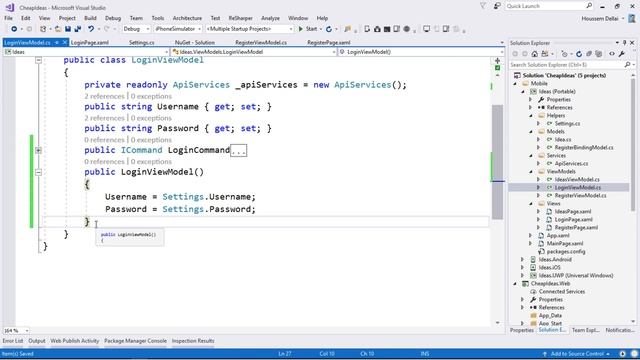Click the status bar notification bell icon
This screenshot has height=360, width=640.
click(x=622, y=354)
